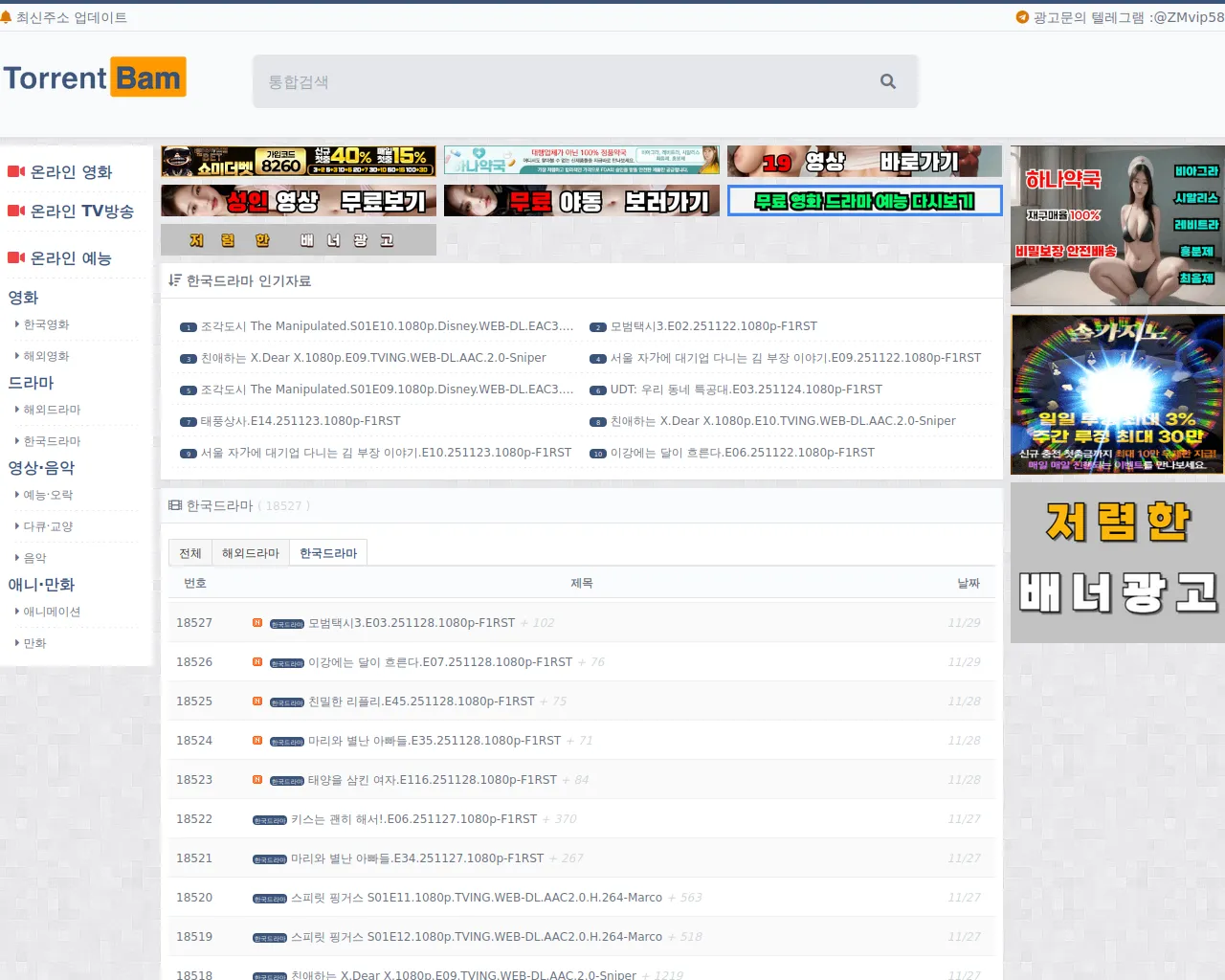This screenshot has width=1225, height=980.
Task: Click the search magnifier icon
Action: (888, 82)
